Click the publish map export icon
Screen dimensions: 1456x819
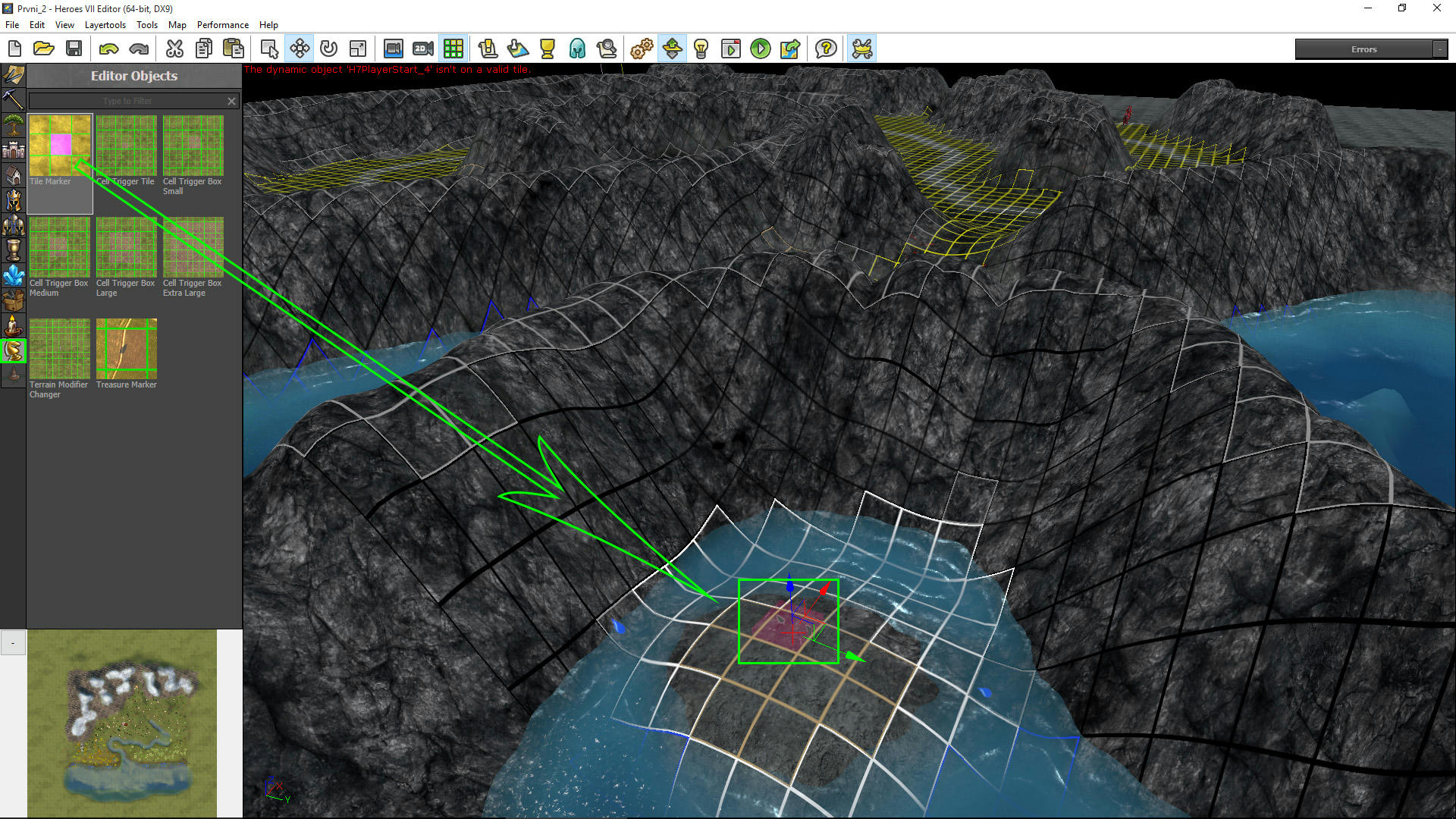(790, 49)
